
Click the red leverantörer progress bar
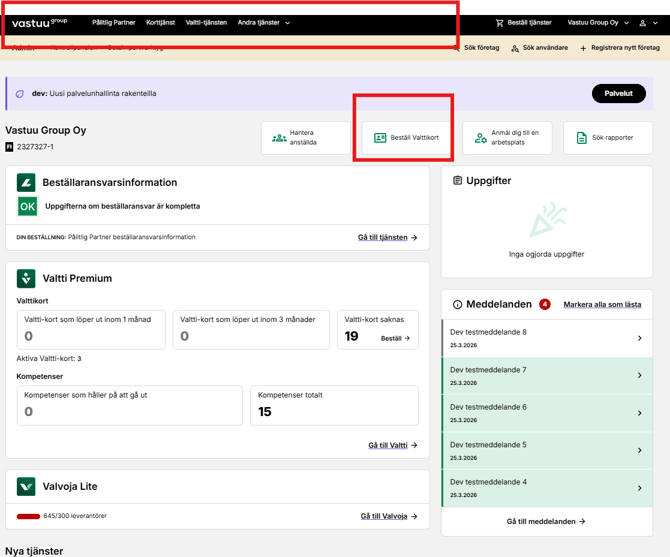(x=28, y=516)
